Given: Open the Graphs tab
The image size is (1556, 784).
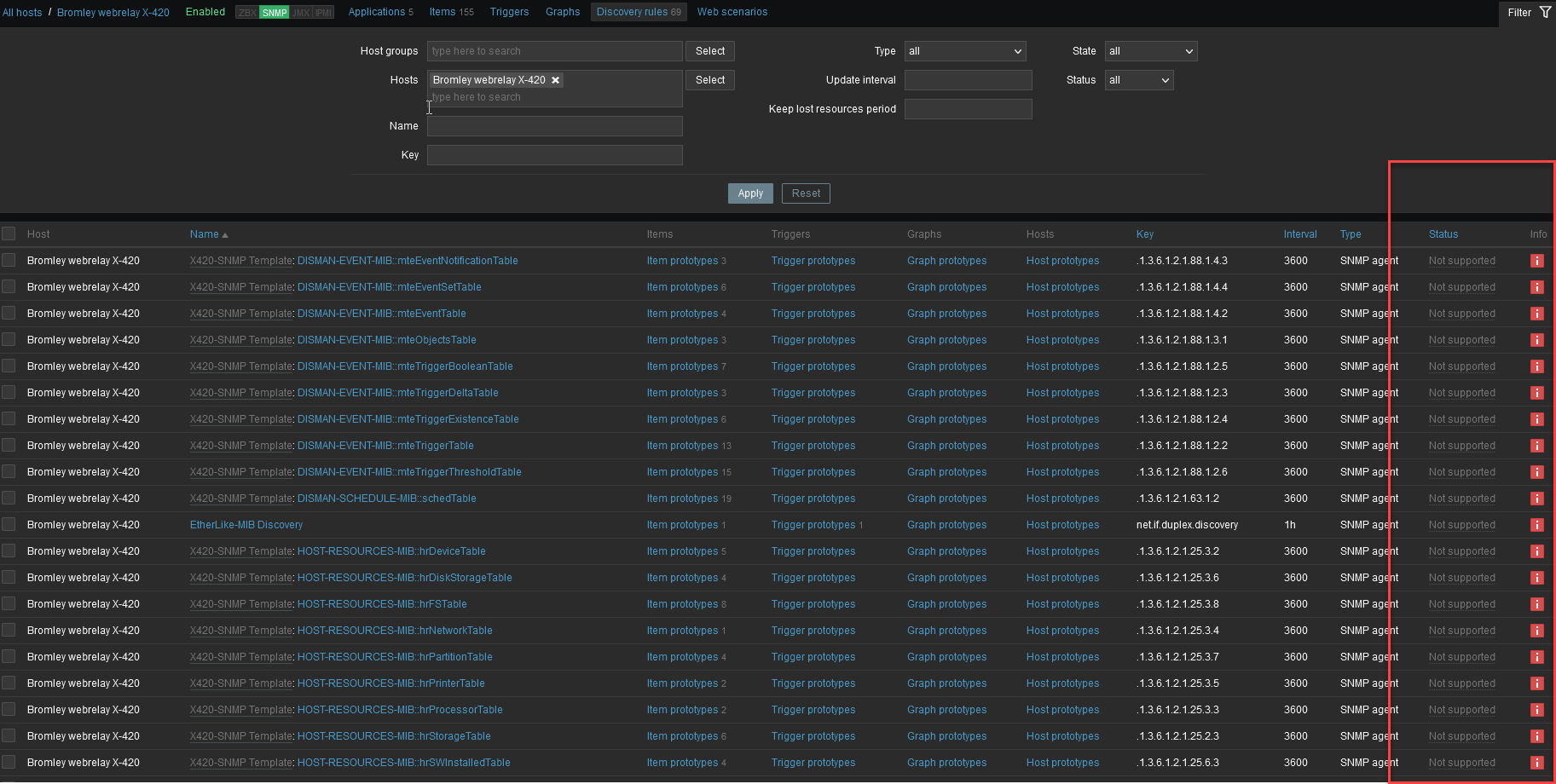Looking at the screenshot, I should point(563,12).
